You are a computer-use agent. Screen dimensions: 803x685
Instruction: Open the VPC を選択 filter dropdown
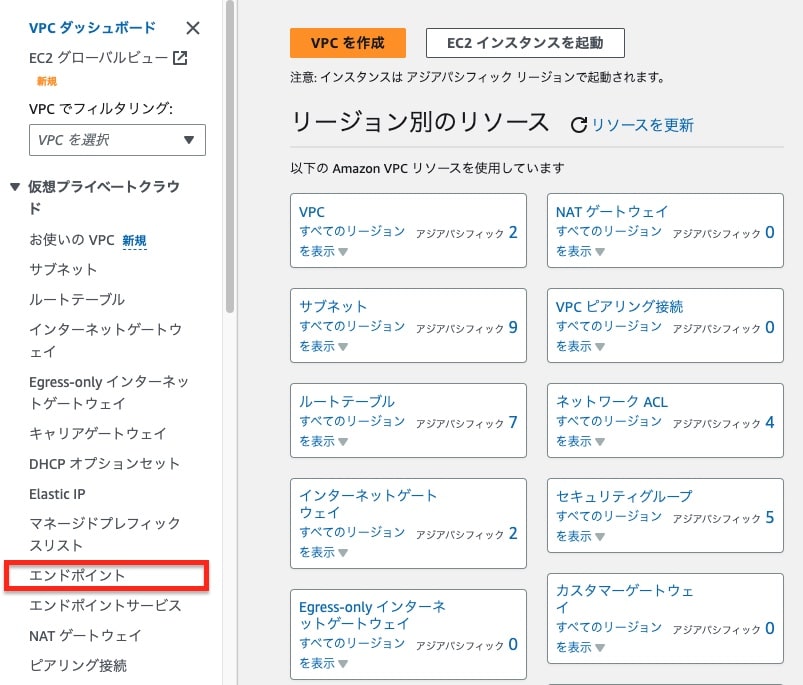pyautogui.click(x=117, y=140)
